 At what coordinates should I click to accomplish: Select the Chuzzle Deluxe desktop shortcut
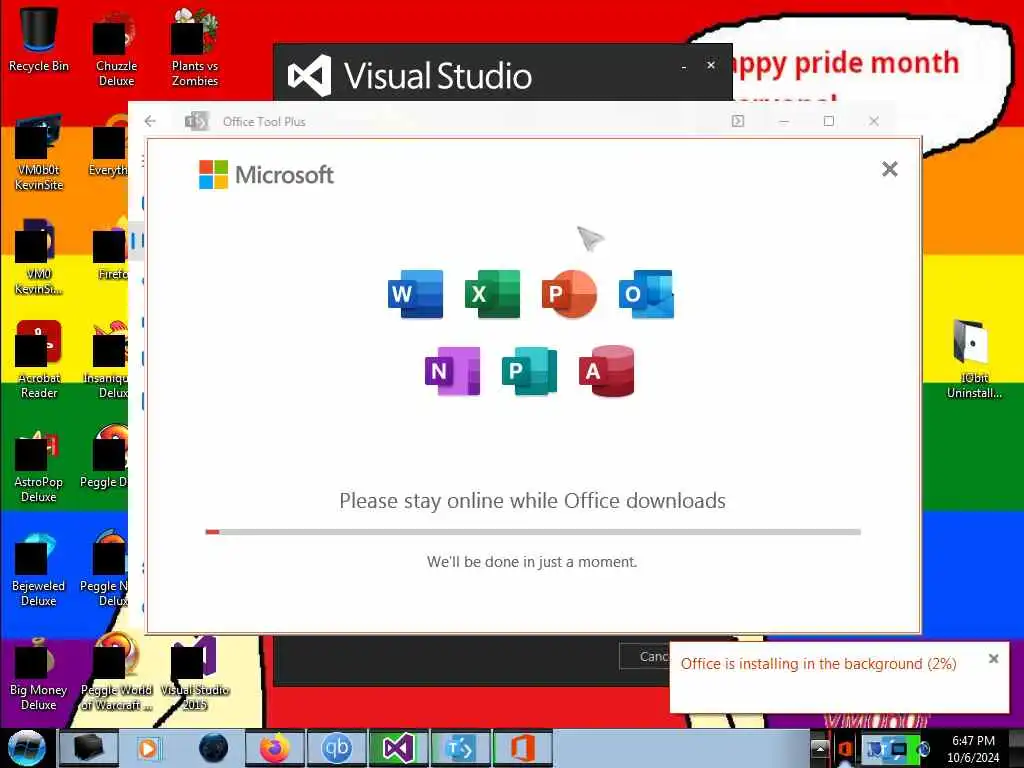pyautogui.click(x=116, y=50)
